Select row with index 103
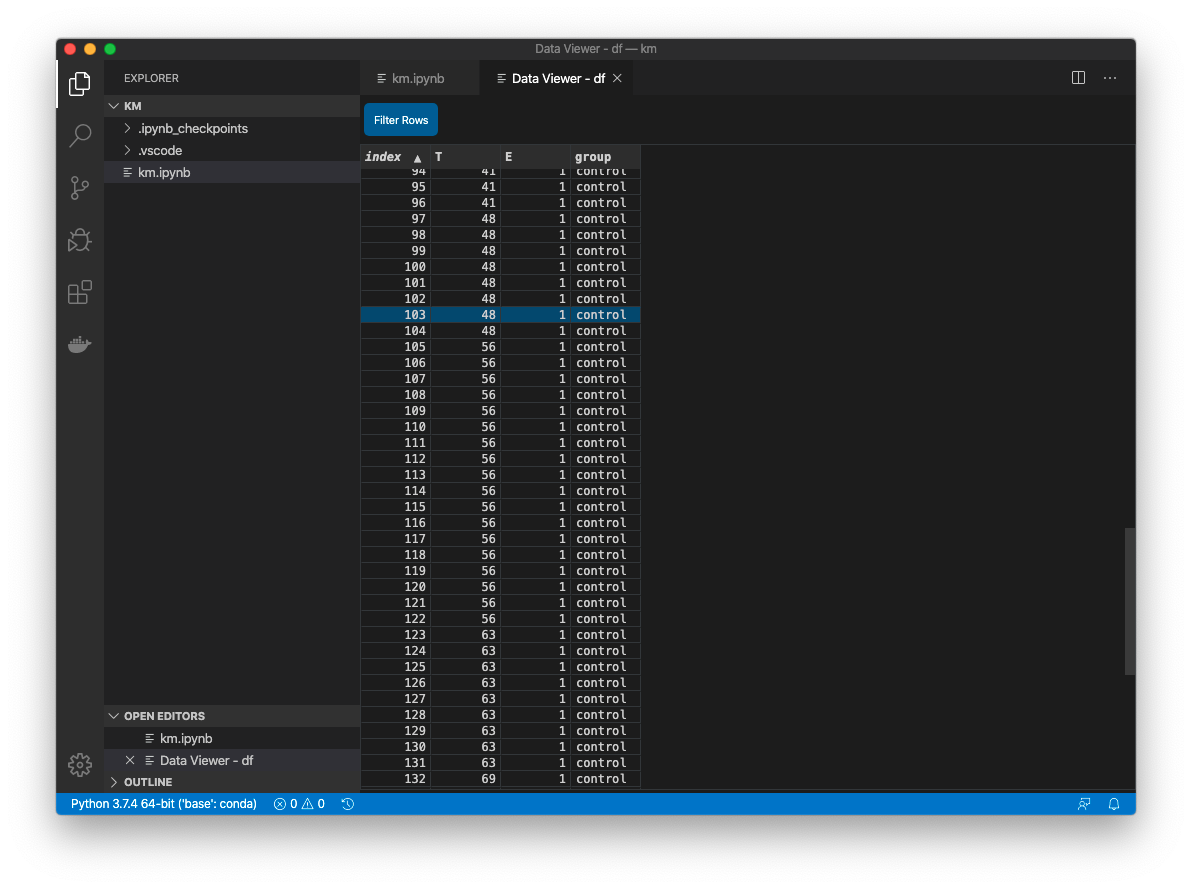This screenshot has height=889, width=1192. [x=500, y=315]
